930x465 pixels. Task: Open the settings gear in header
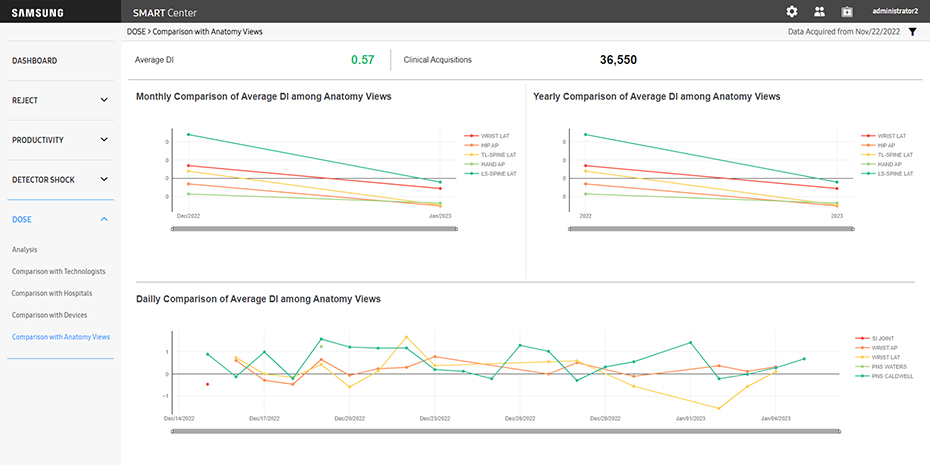click(792, 12)
